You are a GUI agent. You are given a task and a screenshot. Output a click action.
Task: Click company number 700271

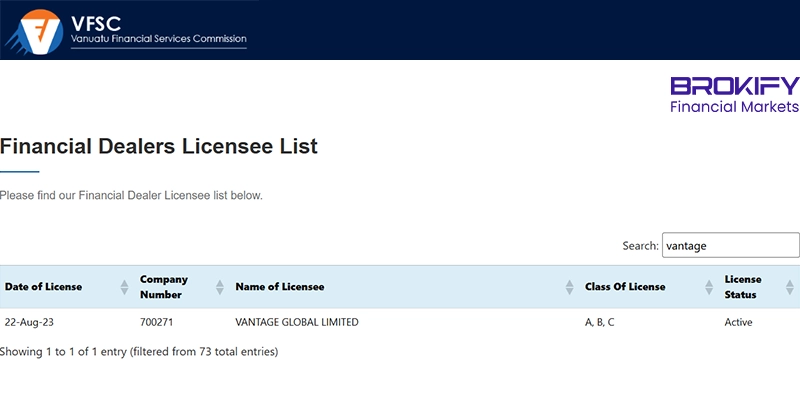(x=156, y=322)
